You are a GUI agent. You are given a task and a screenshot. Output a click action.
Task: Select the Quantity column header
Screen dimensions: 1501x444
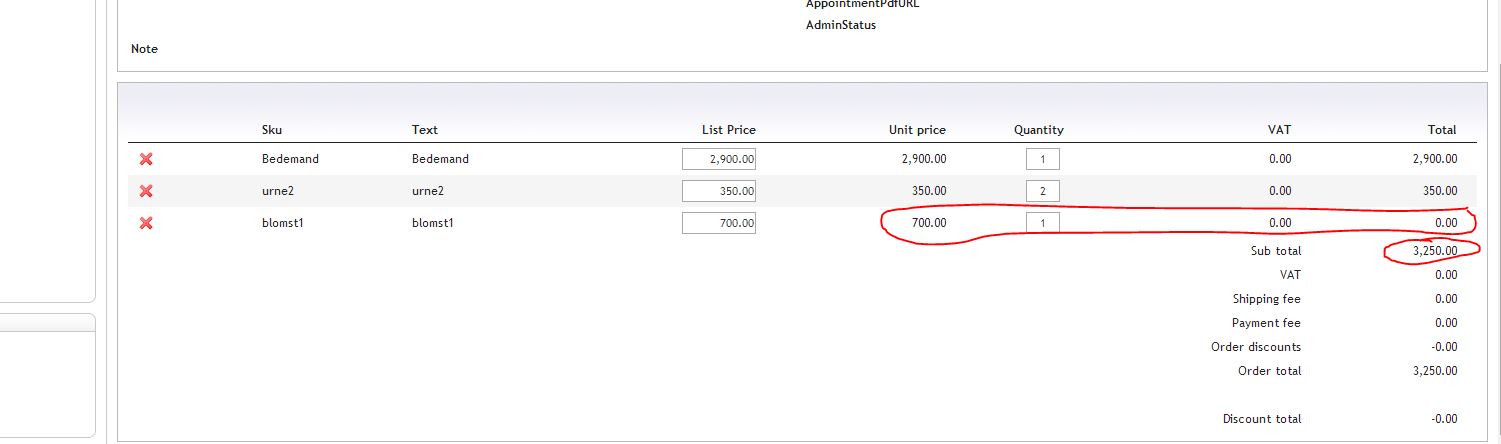pyautogui.click(x=1039, y=130)
